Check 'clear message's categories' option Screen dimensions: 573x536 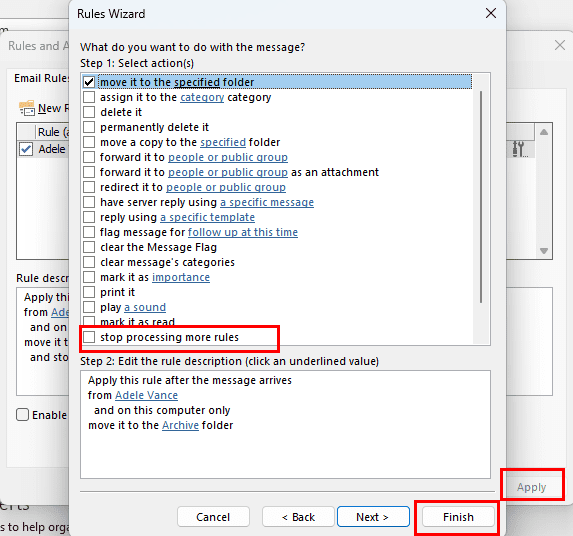(x=89, y=262)
